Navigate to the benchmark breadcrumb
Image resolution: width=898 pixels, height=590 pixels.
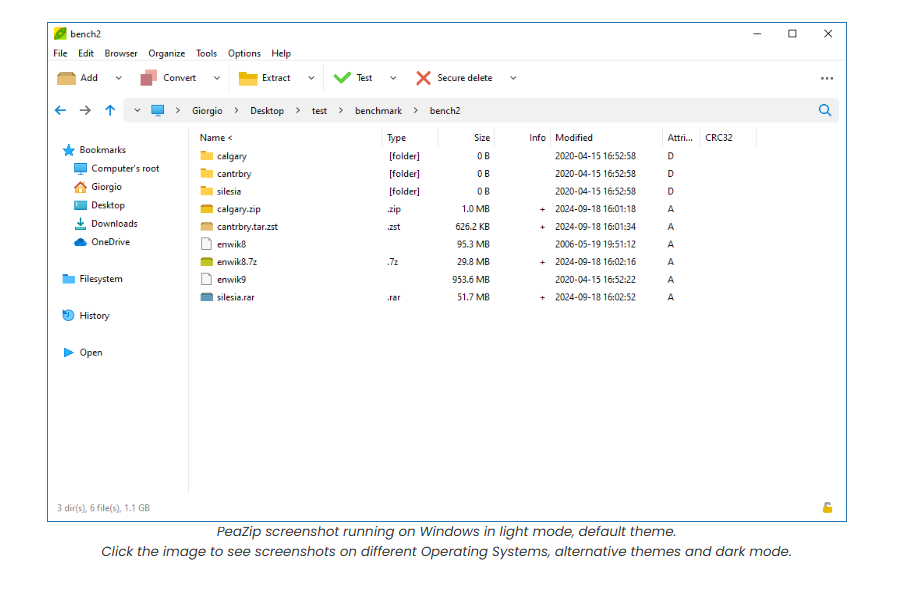[x=379, y=111]
